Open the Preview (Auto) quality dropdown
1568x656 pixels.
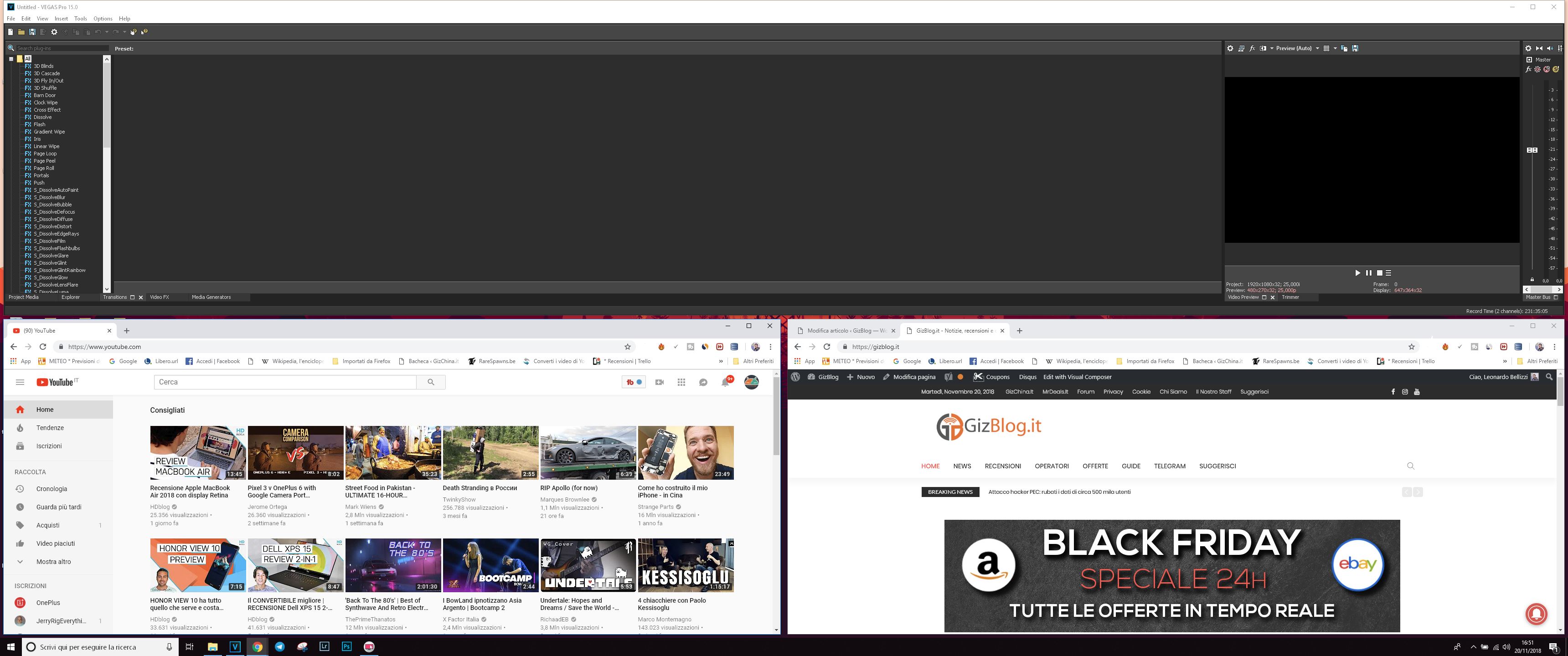point(1298,48)
